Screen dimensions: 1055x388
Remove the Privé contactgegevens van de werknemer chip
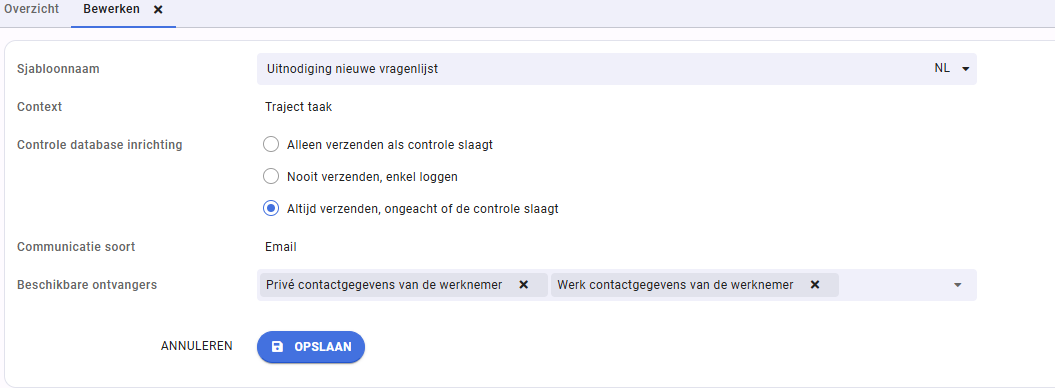click(x=523, y=285)
